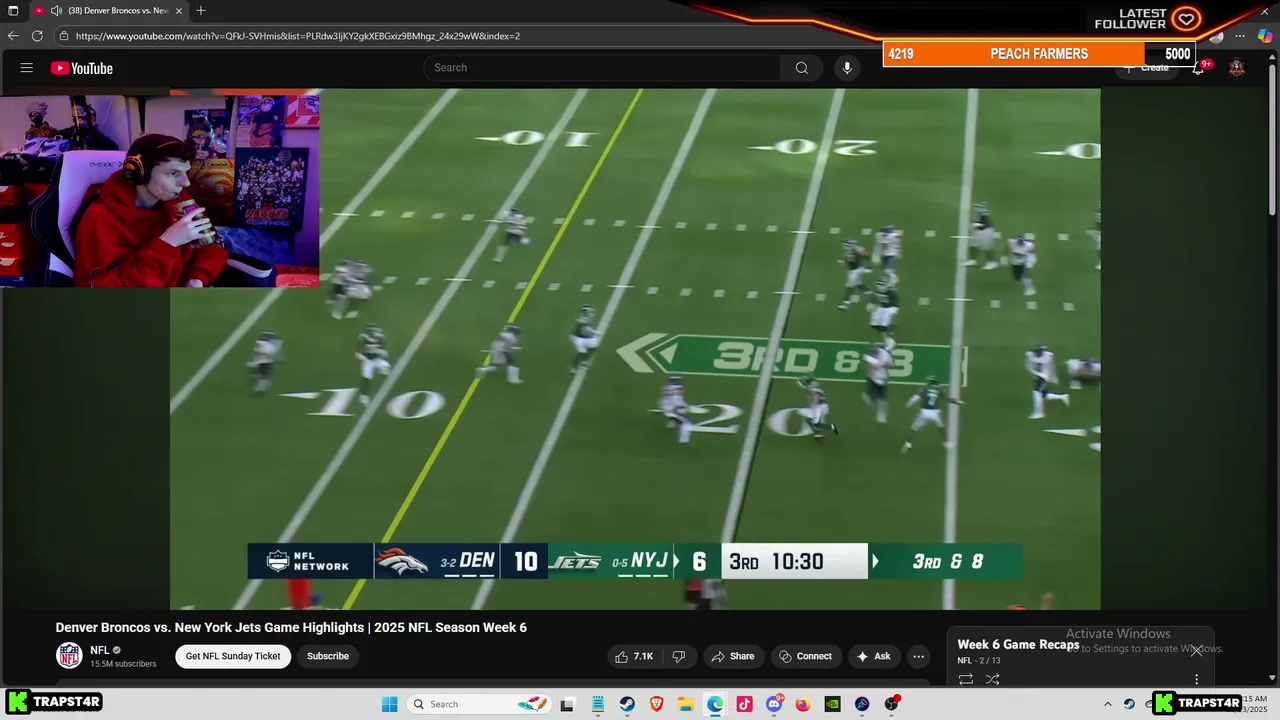The height and width of the screenshot is (720, 1280).
Task: Click the browser back arrow
Action: point(13,36)
